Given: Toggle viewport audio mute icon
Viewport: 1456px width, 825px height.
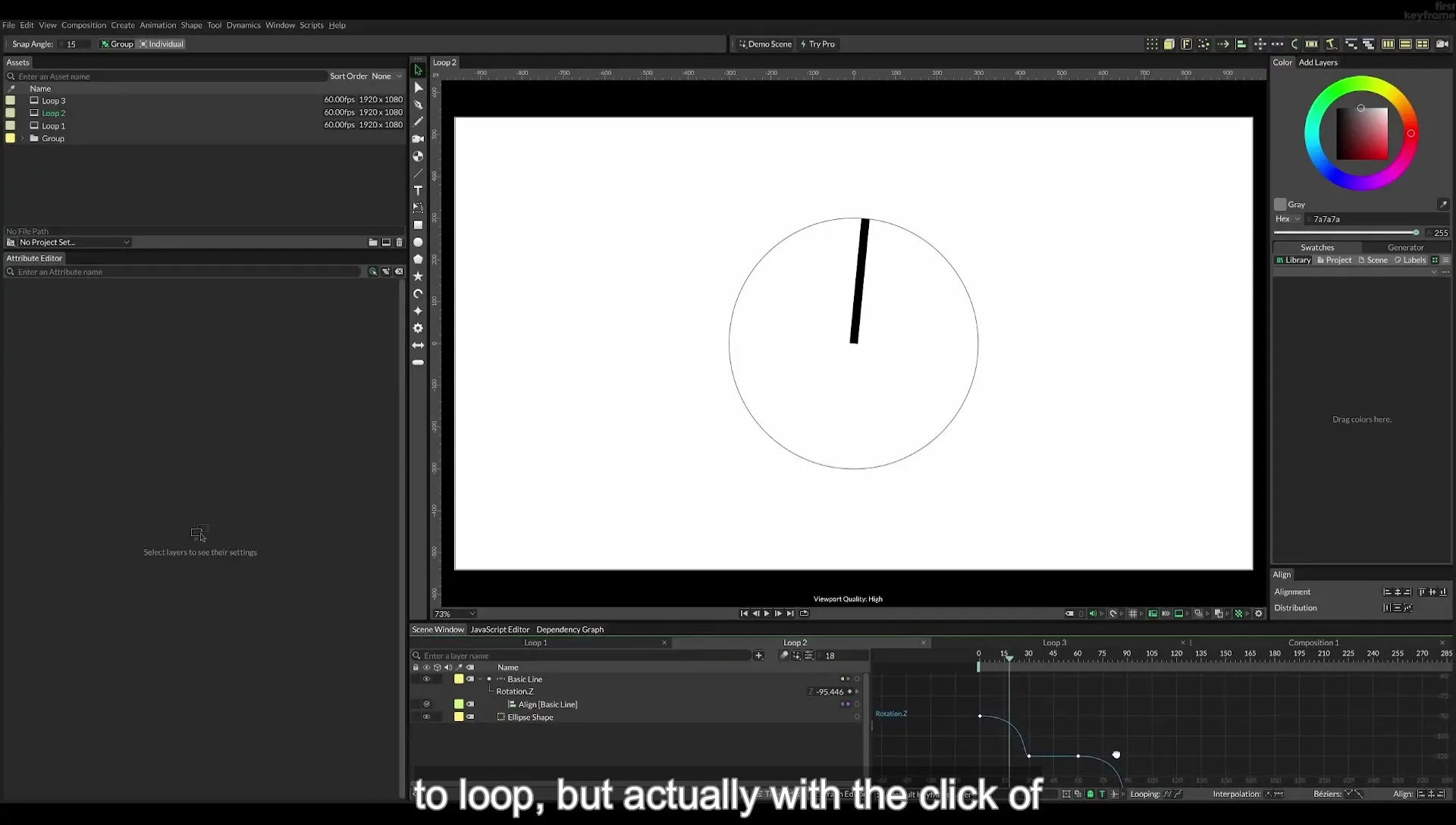Looking at the screenshot, I should pos(1093,613).
